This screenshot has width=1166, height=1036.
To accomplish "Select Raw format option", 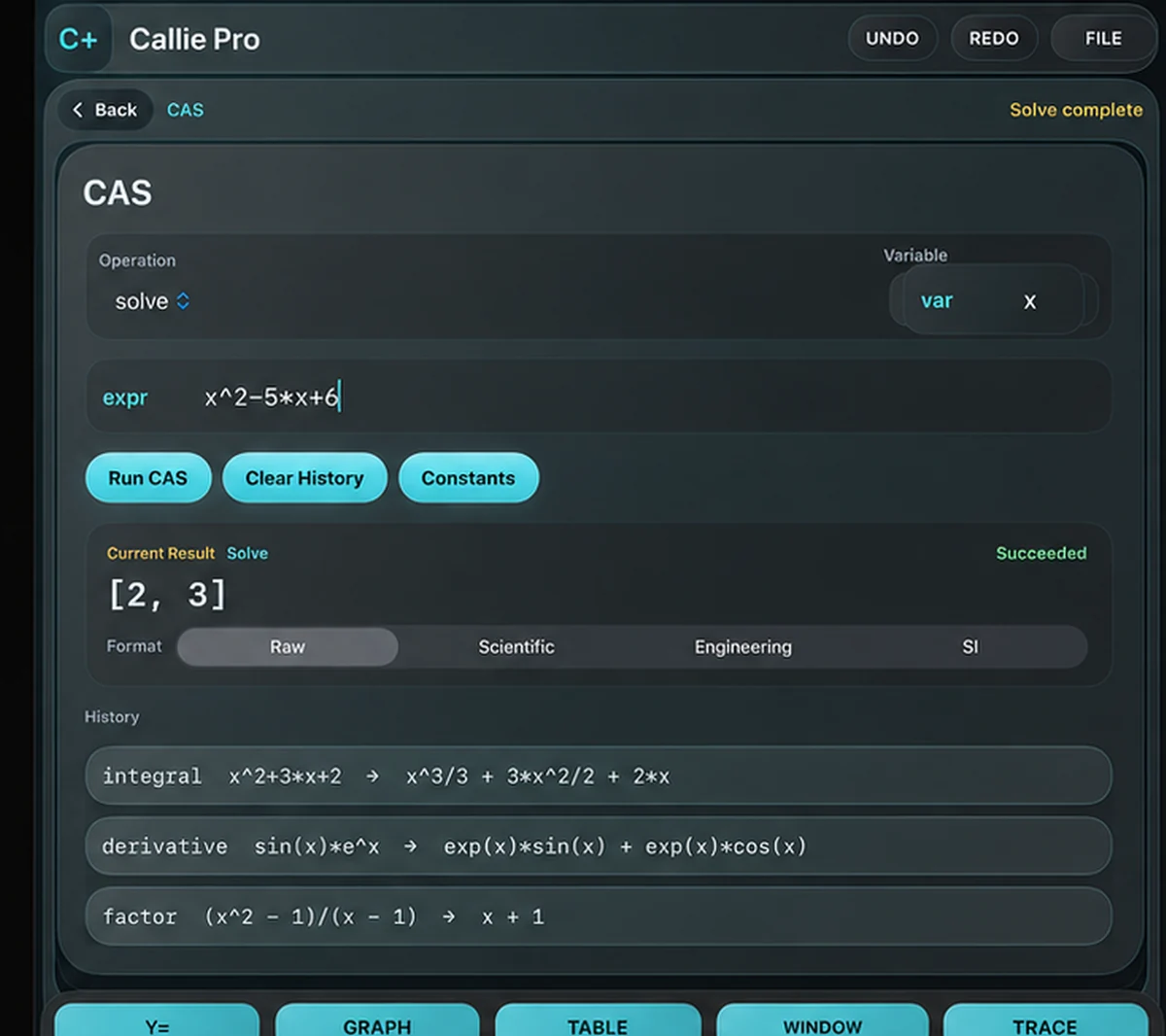I will pyautogui.click(x=288, y=647).
